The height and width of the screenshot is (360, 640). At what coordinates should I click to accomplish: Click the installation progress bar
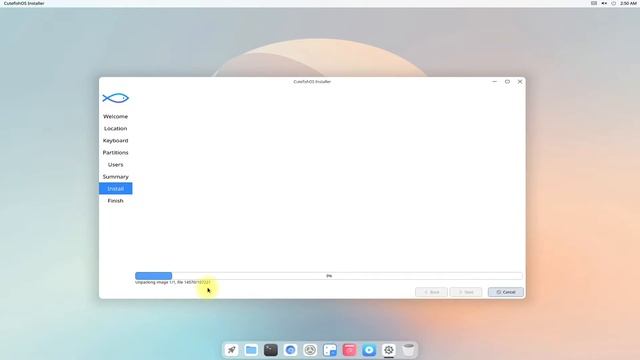click(329, 276)
